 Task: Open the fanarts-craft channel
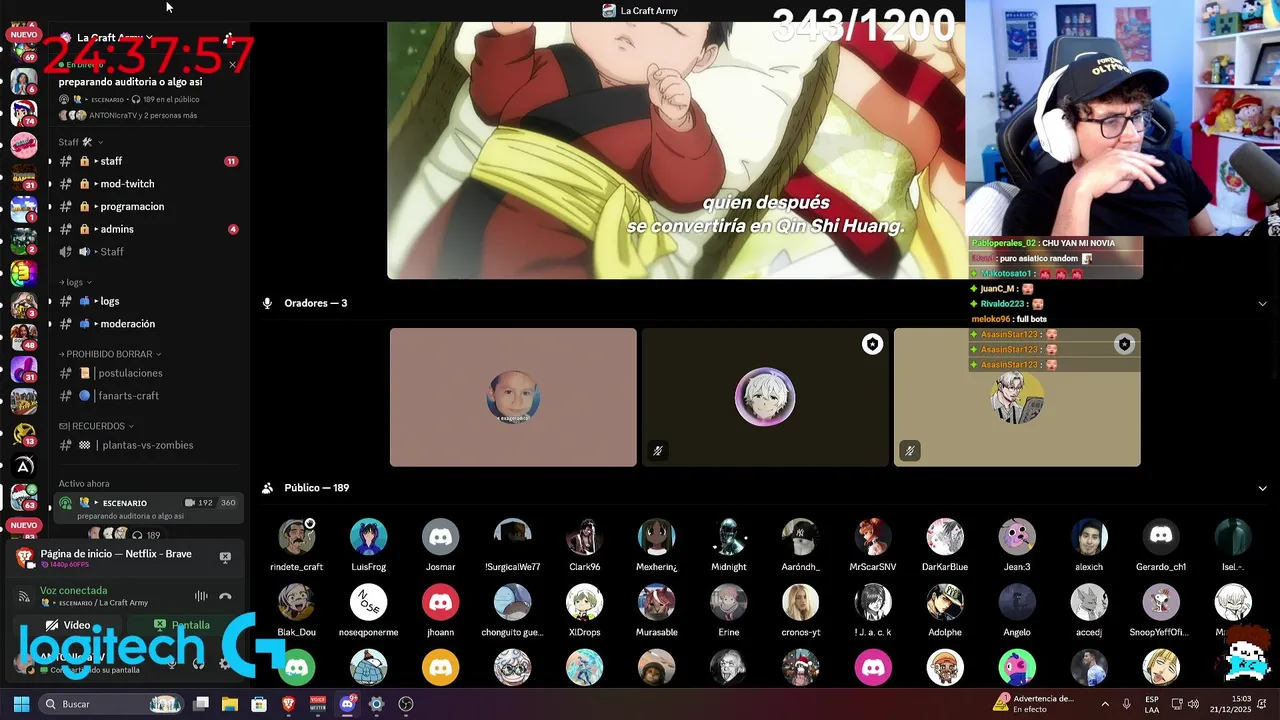click(x=147, y=396)
